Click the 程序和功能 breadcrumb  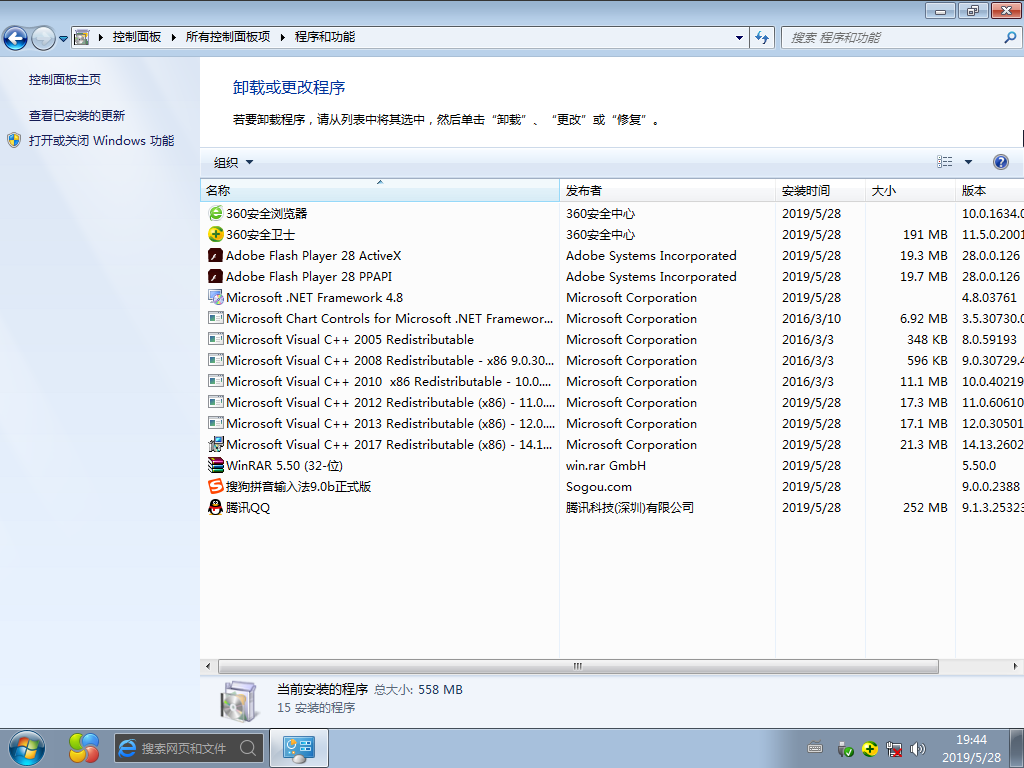(325, 37)
